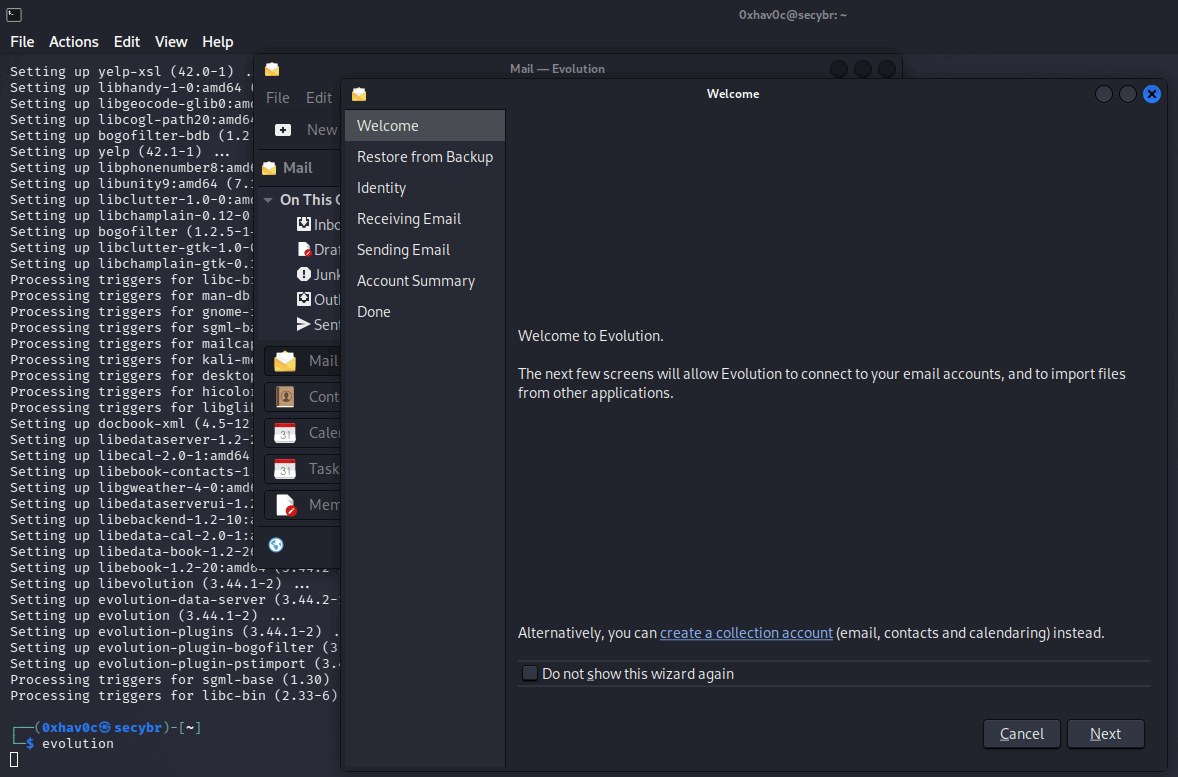Click the terminal title 0xhav0c@secybr: ~
This screenshot has height=777, width=1178.
coord(793,15)
